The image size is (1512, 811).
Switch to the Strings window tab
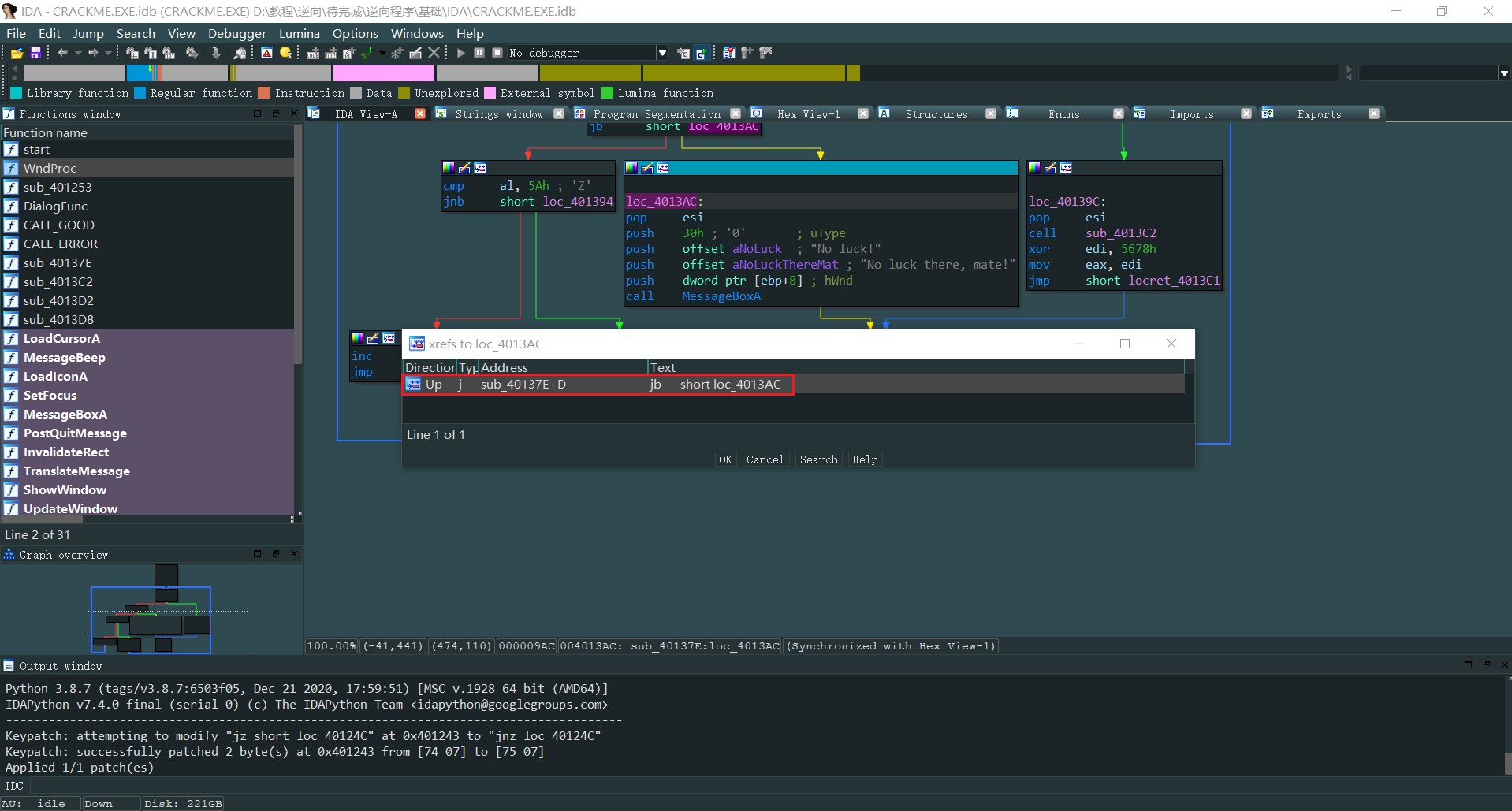pos(498,114)
